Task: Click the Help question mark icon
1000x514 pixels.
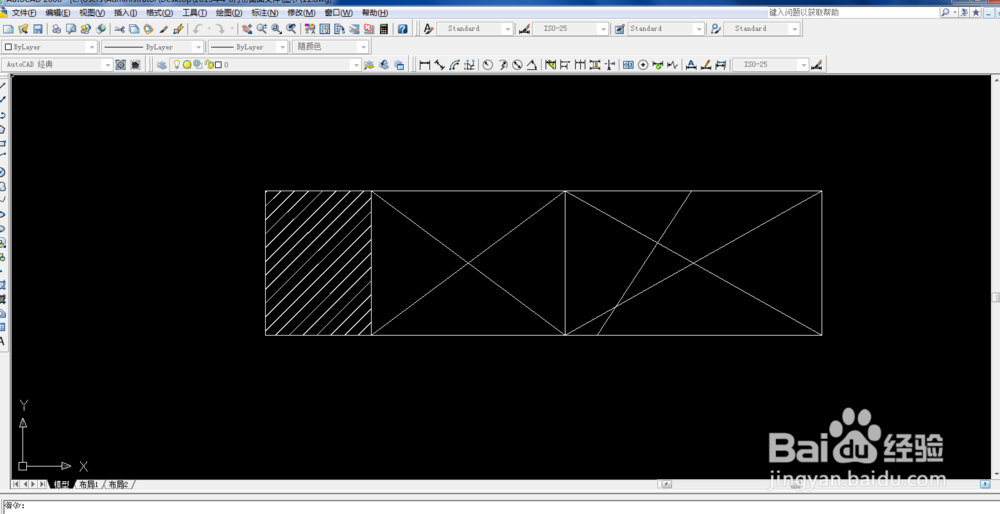Action: (x=402, y=29)
